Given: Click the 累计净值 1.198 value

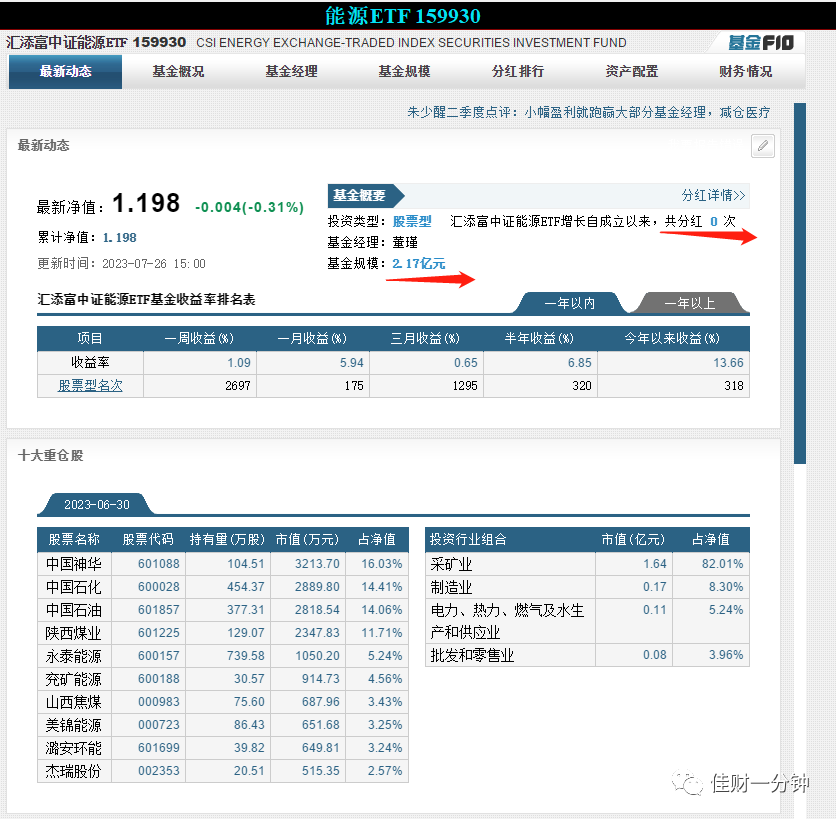Looking at the screenshot, I should coord(119,238).
